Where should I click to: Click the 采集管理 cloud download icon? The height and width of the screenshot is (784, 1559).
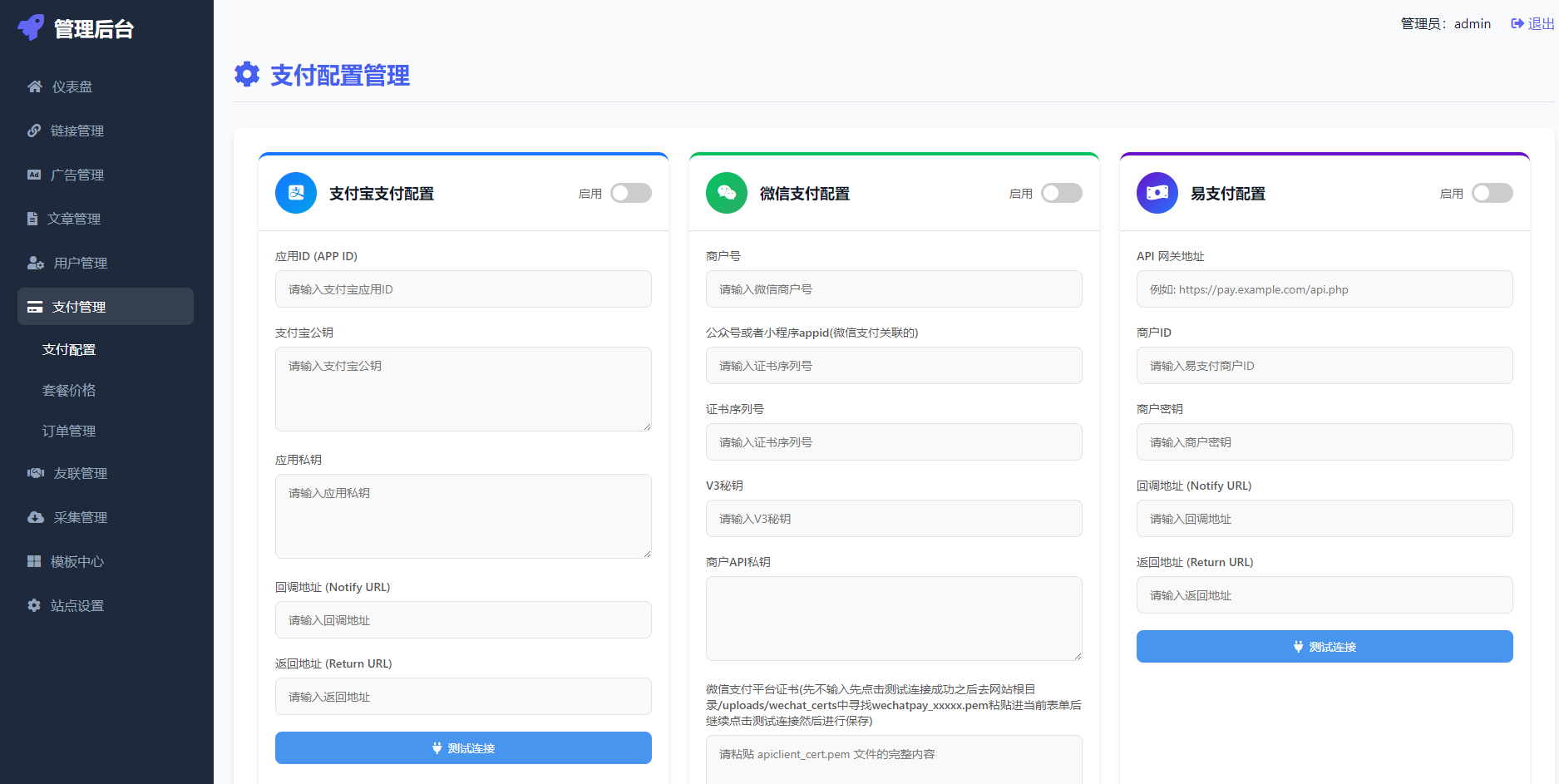pos(36,517)
